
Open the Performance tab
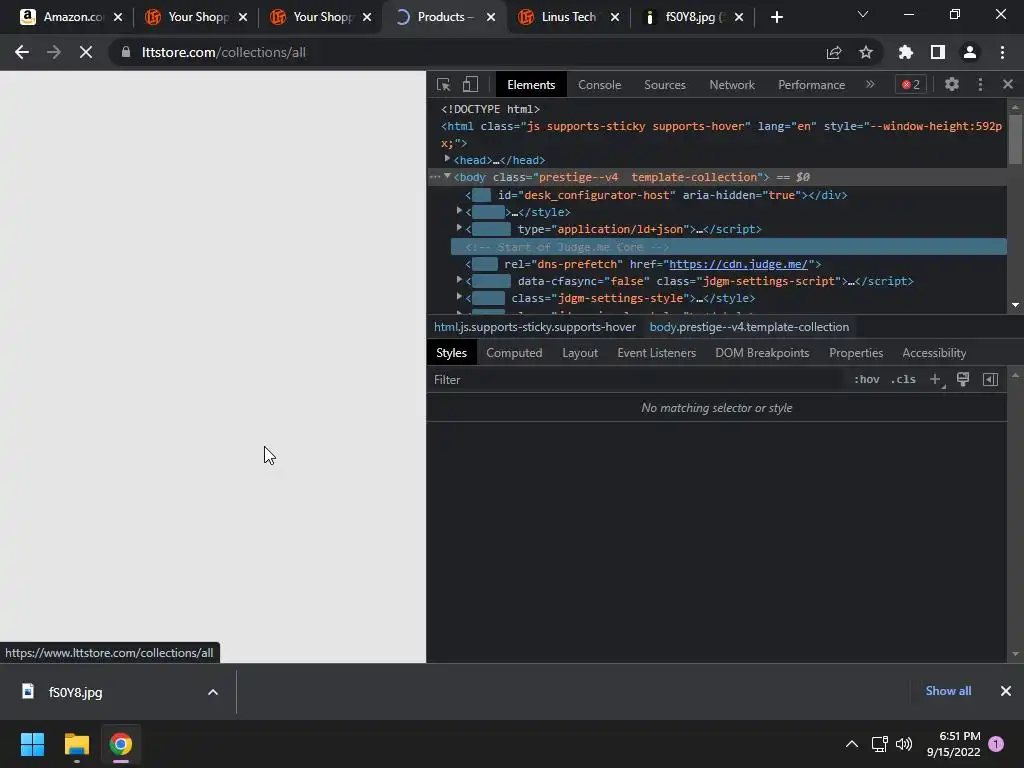(811, 85)
